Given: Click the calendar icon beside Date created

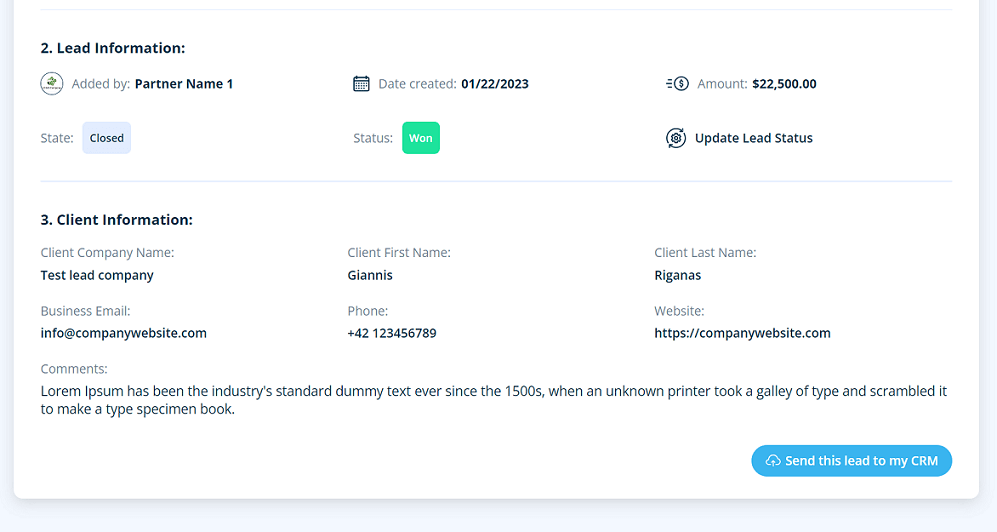Looking at the screenshot, I should [x=362, y=84].
